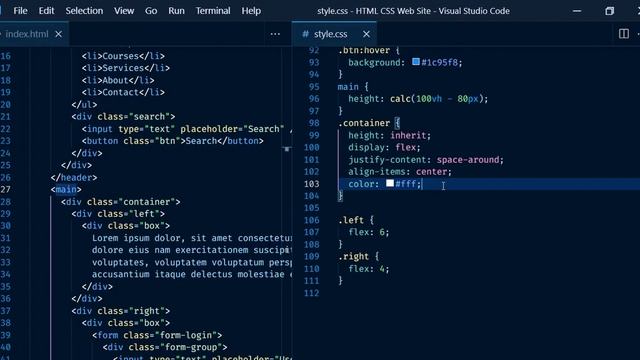Click the form class="form-login" line
This screenshot has width=640, height=360.
(157, 335)
